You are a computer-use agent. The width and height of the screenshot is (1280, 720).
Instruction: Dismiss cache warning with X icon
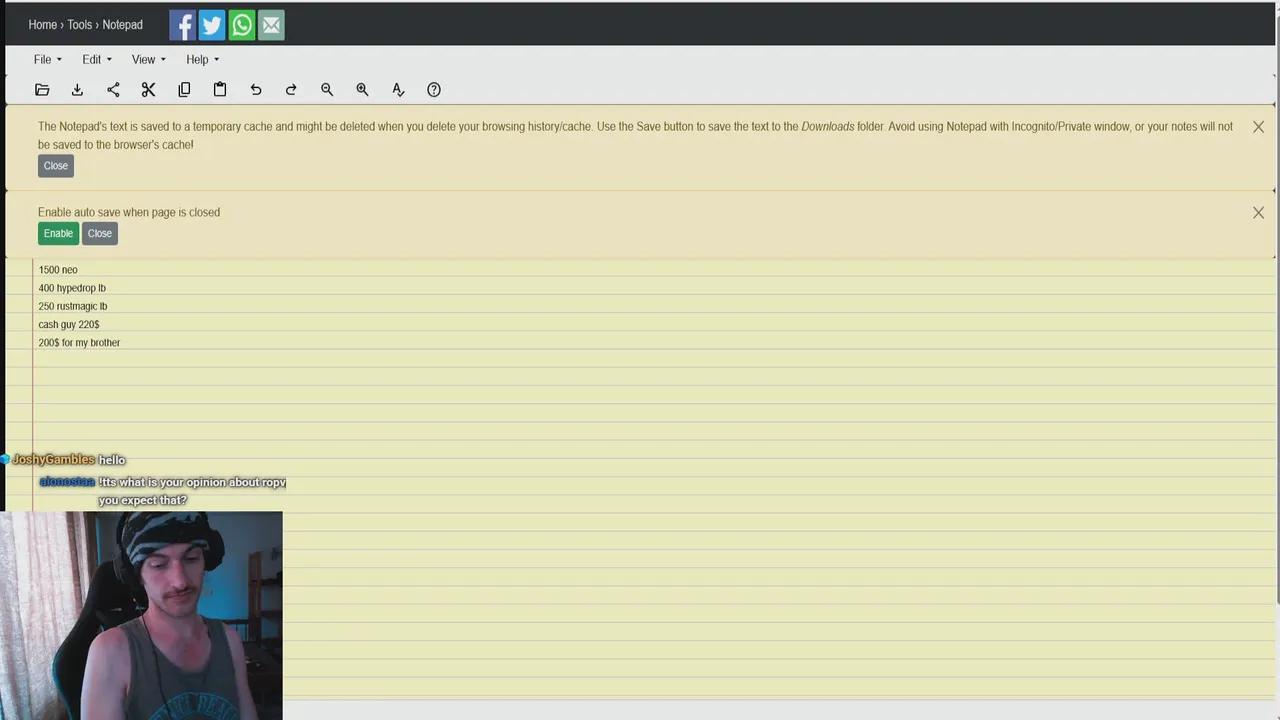(1258, 127)
